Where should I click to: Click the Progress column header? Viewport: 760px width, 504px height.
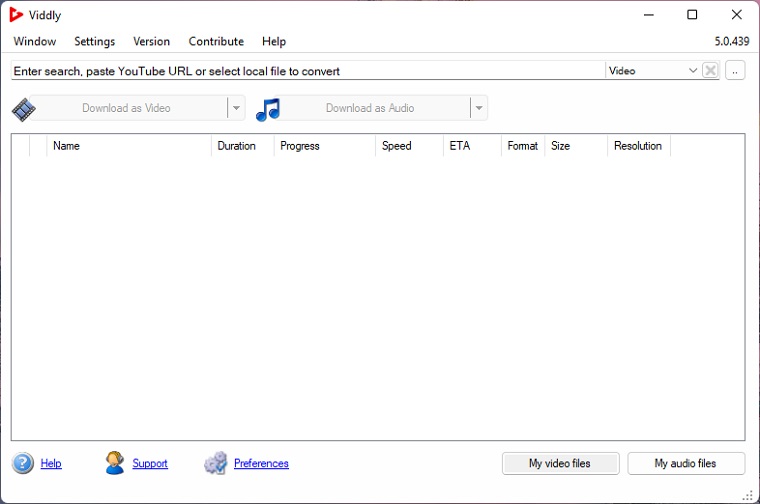click(325, 145)
